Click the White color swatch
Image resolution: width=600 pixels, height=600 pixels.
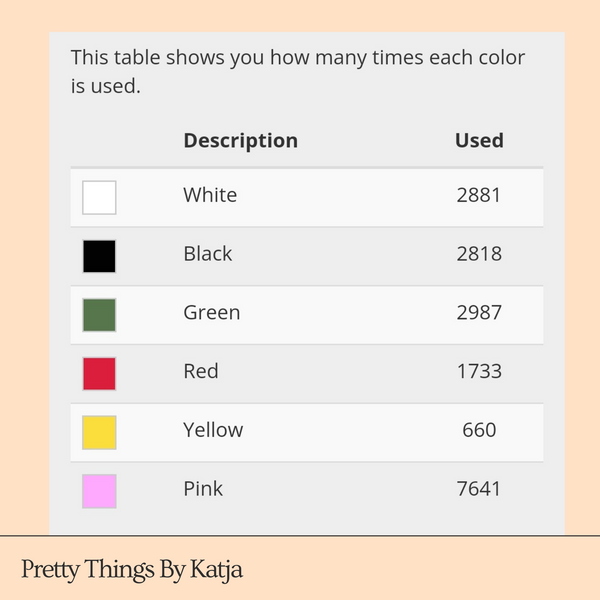[x=99, y=197]
